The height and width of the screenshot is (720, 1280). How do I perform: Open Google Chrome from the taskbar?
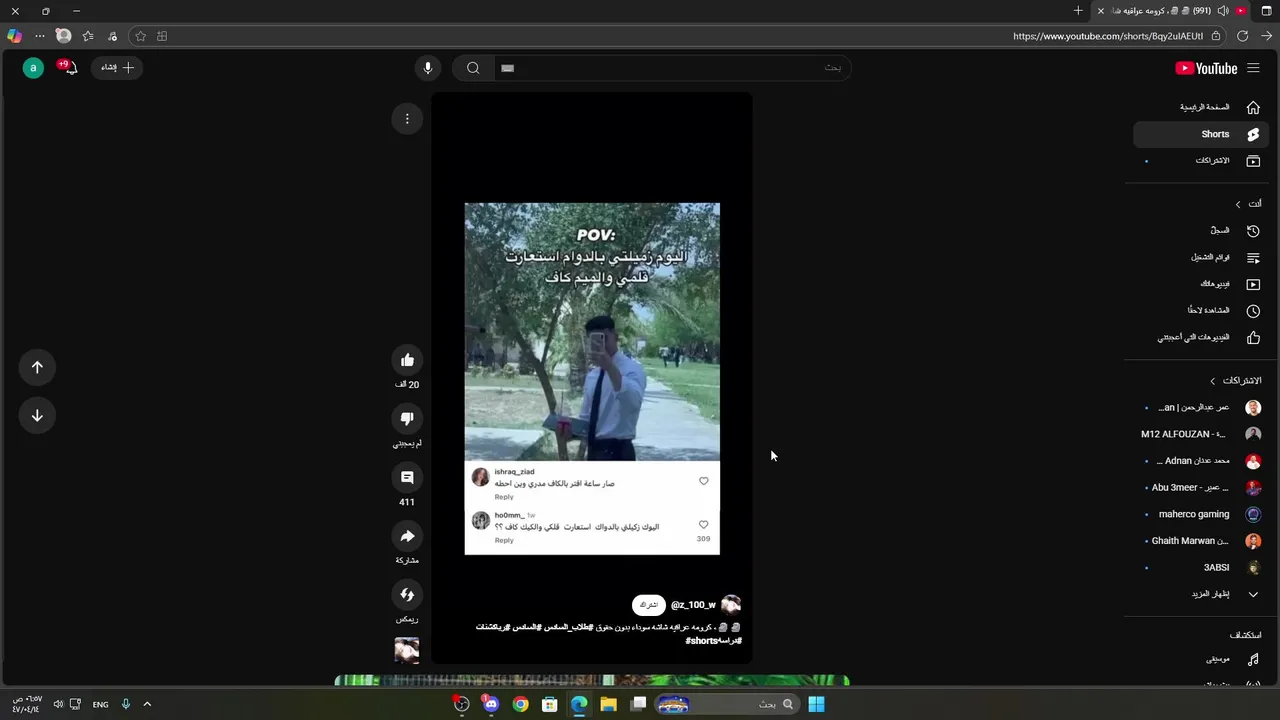click(x=520, y=704)
